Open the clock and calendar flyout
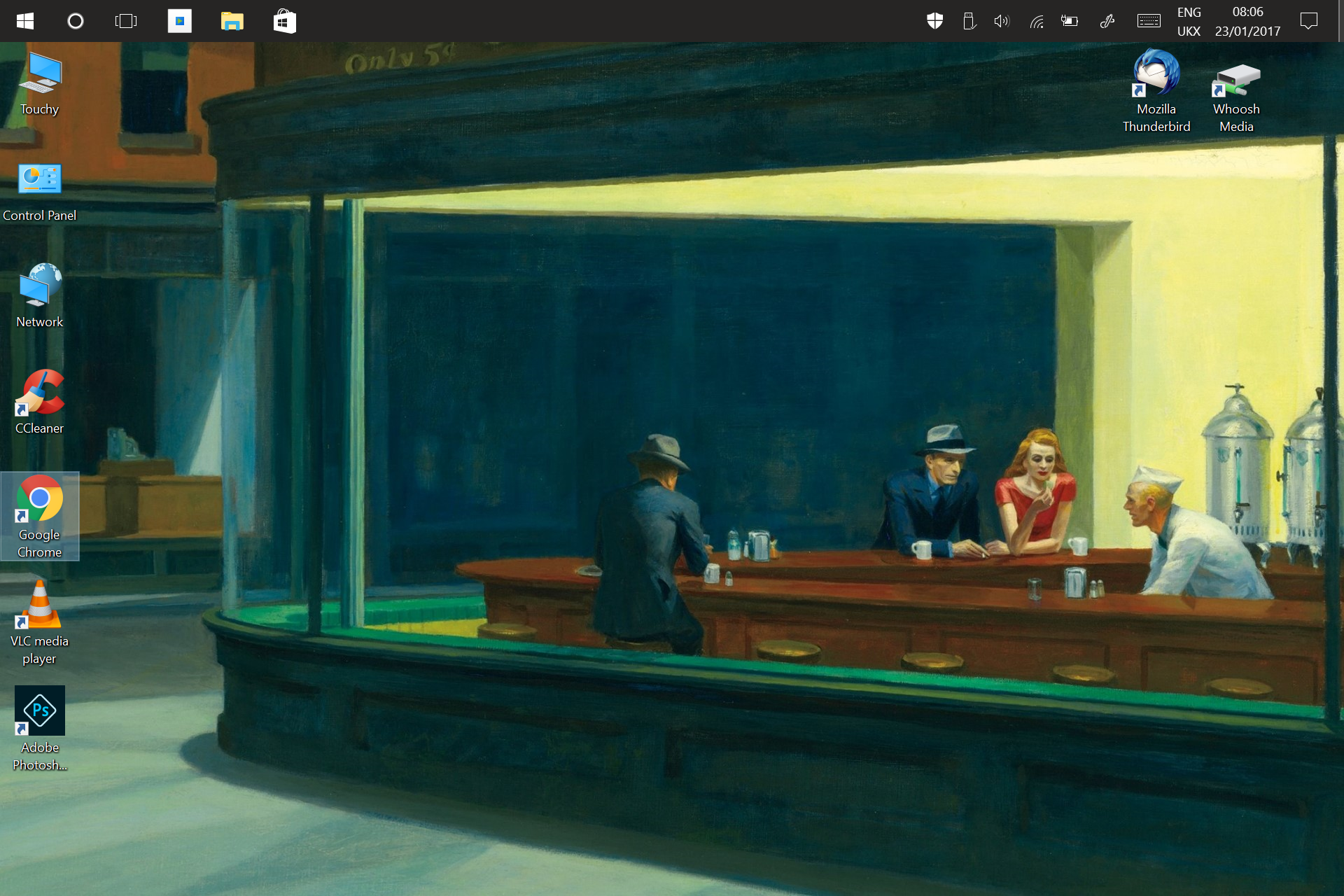The height and width of the screenshot is (896, 1344). point(1247,21)
